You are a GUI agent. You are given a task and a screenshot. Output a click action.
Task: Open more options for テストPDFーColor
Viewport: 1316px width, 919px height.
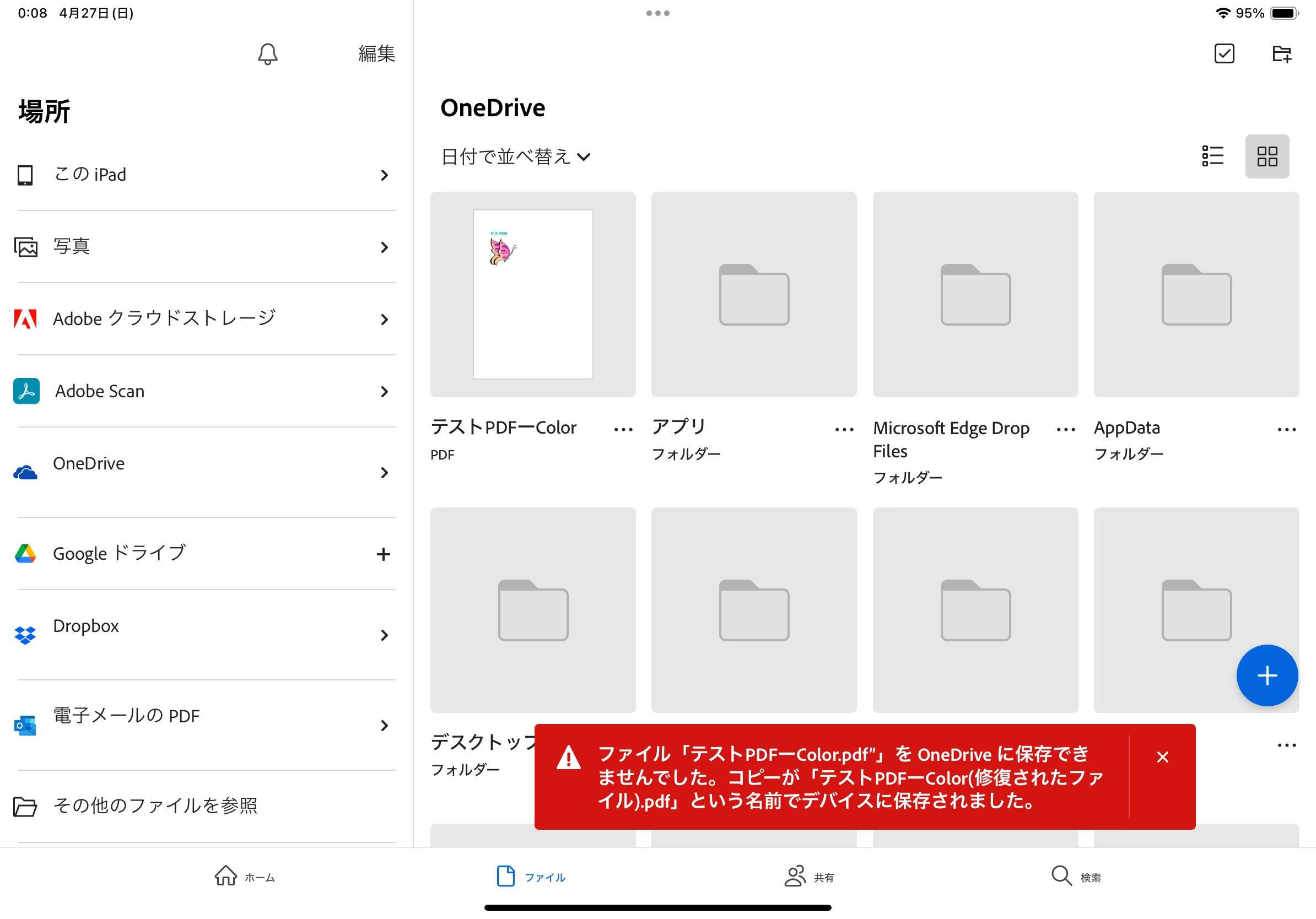[x=623, y=429]
